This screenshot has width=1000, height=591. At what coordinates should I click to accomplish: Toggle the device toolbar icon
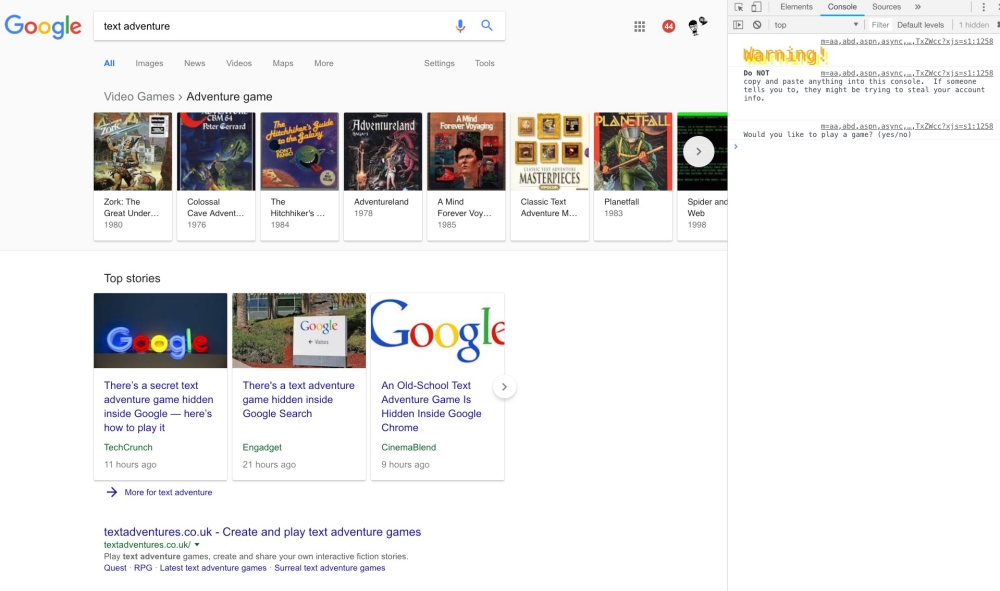(756, 7)
